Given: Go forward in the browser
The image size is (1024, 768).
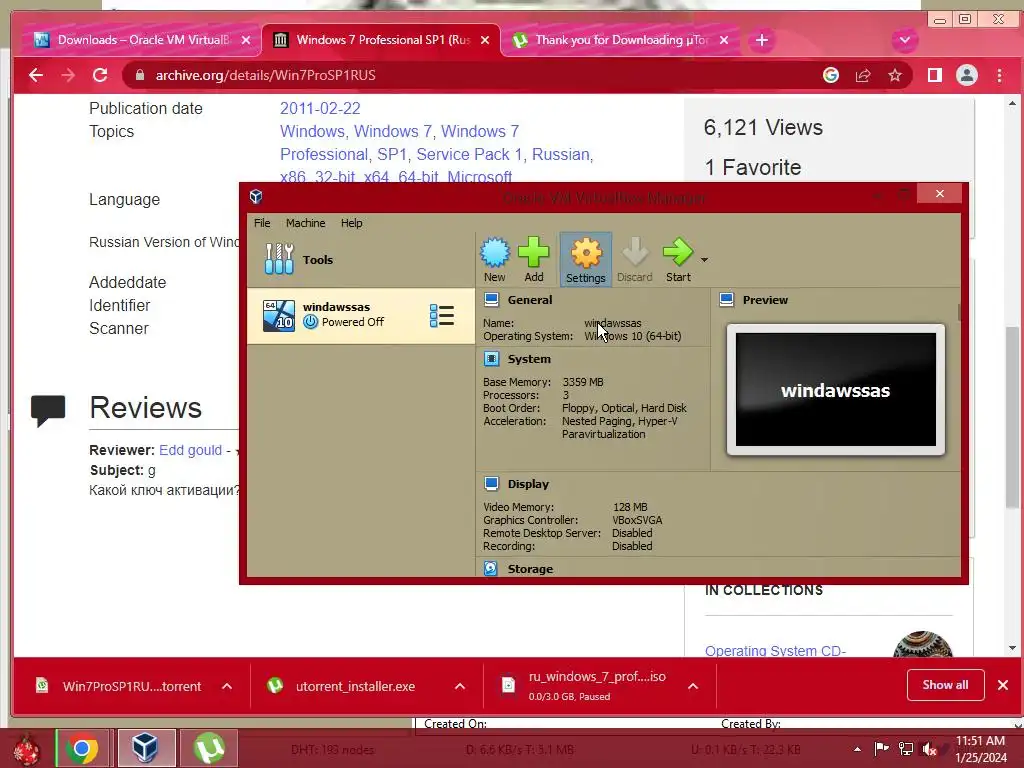Looking at the screenshot, I should (68, 75).
